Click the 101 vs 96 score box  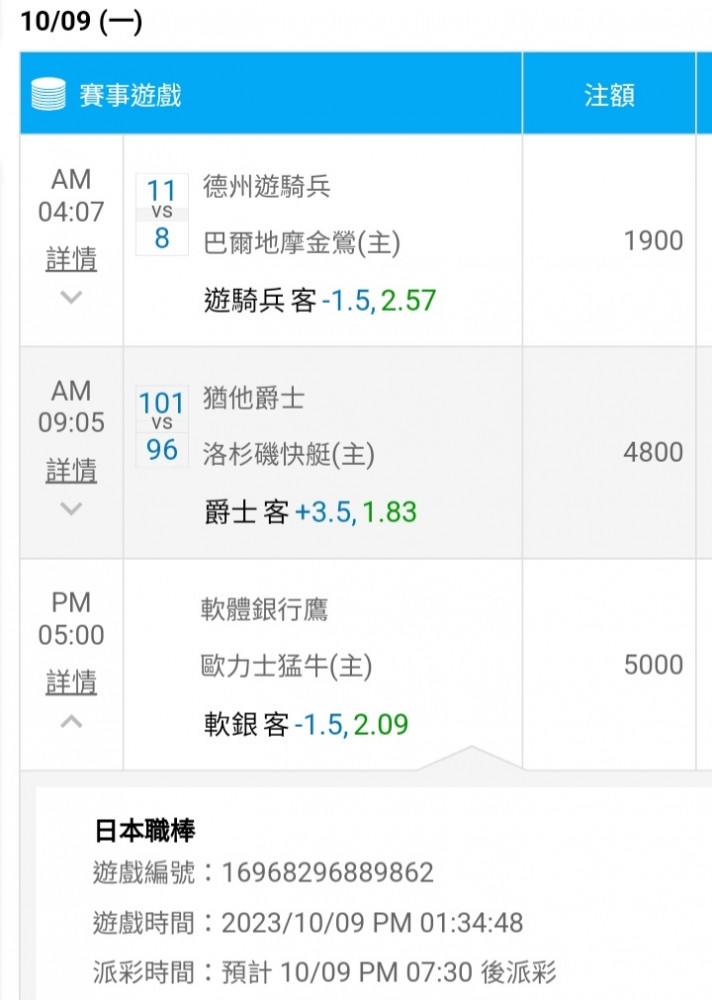tap(162, 426)
